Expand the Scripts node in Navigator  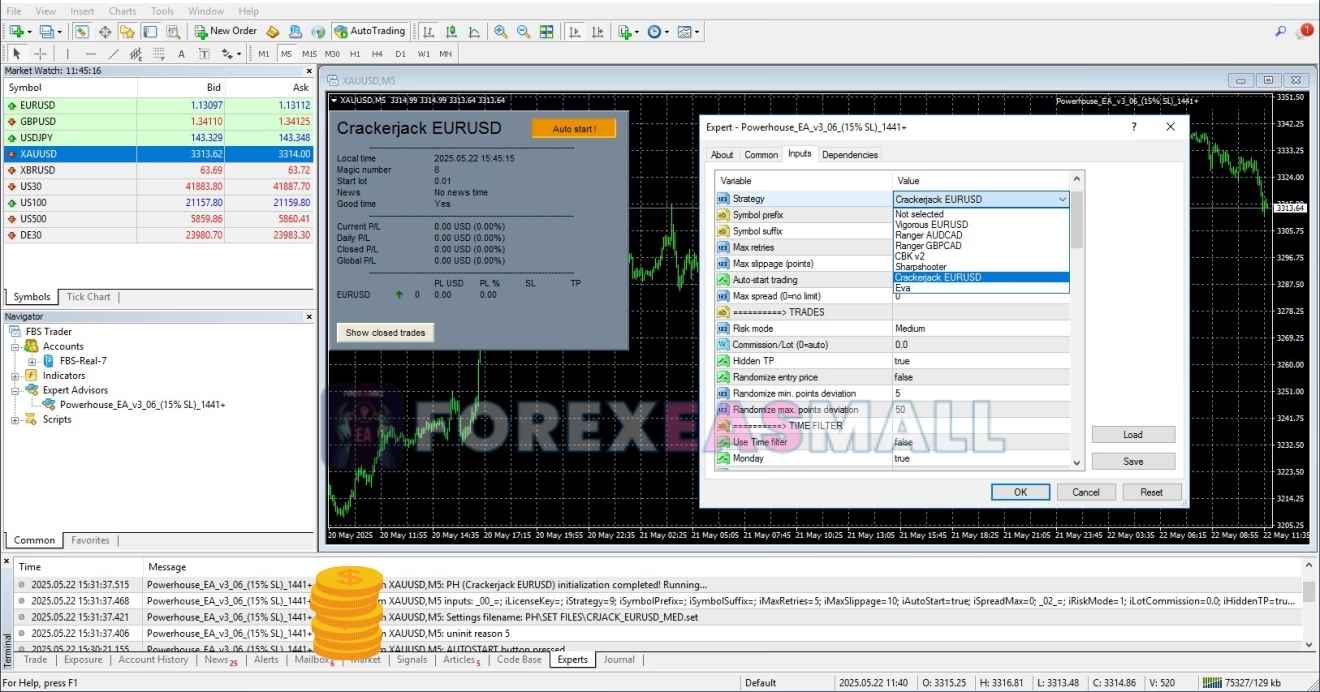tap(16, 420)
